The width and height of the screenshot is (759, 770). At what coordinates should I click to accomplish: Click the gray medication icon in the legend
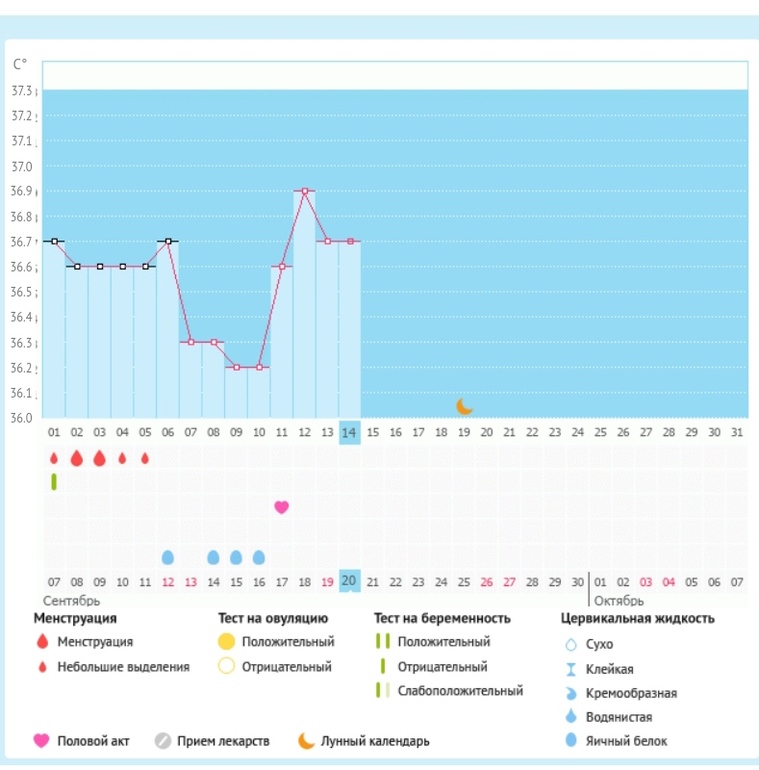coord(163,741)
